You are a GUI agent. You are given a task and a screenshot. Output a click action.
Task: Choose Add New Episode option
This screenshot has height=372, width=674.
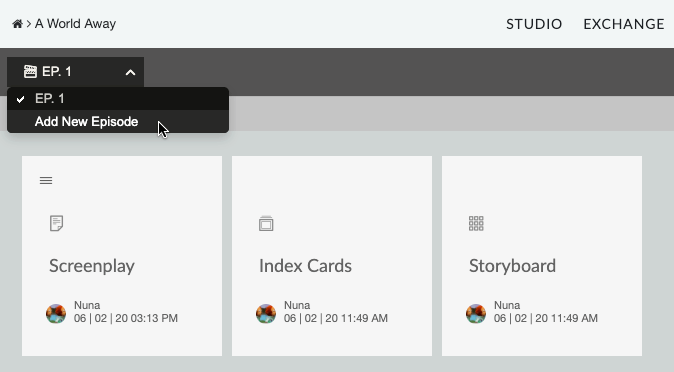(118, 121)
